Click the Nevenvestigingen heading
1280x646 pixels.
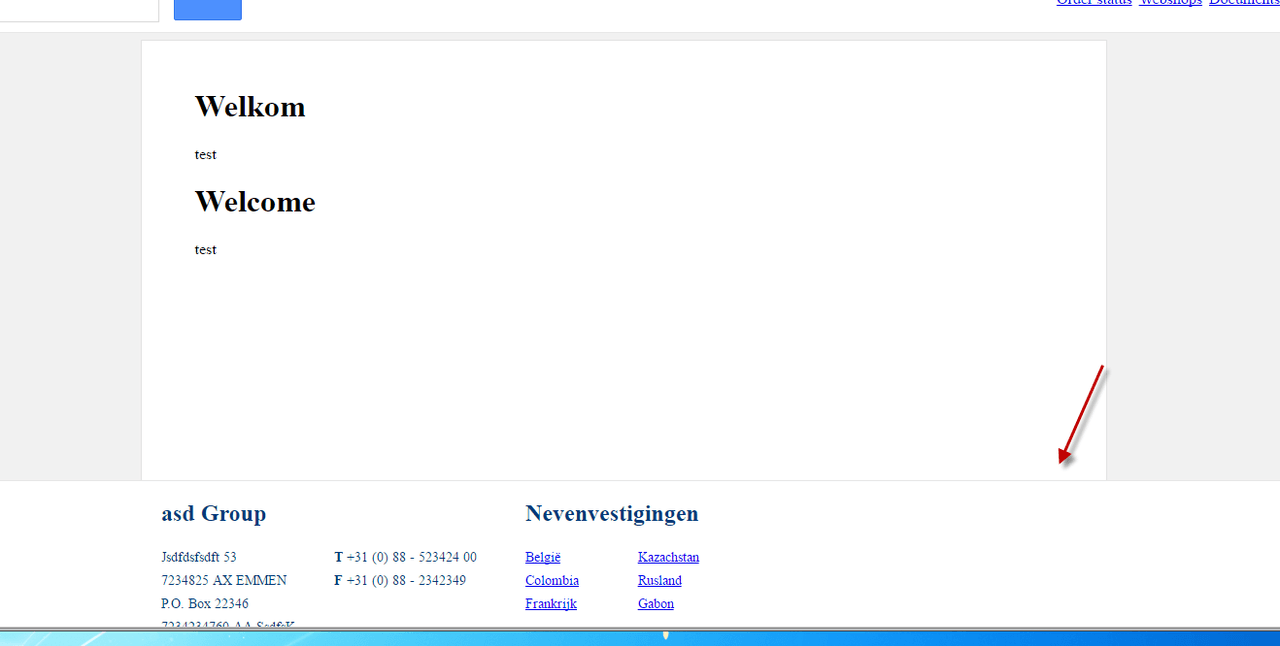tap(612, 514)
